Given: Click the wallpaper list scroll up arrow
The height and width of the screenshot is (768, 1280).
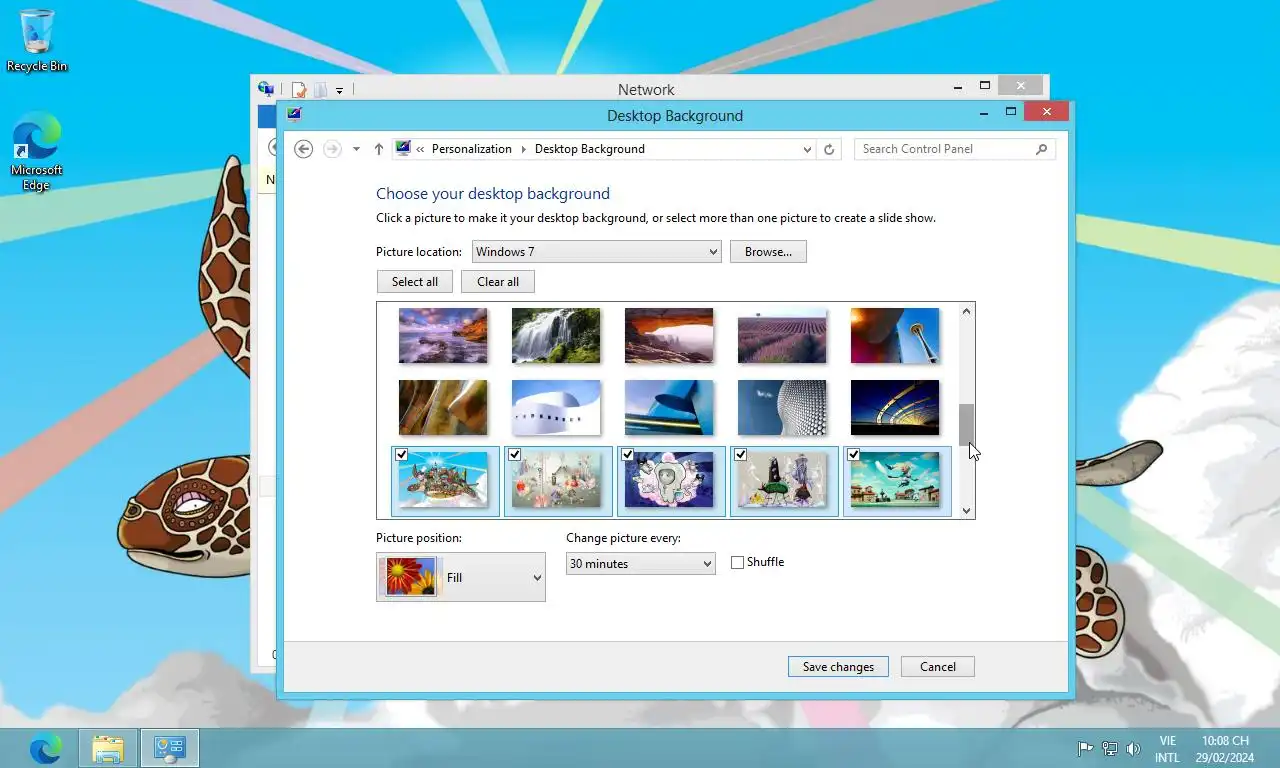Looking at the screenshot, I should pyautogui.click(x=966, y=311).
